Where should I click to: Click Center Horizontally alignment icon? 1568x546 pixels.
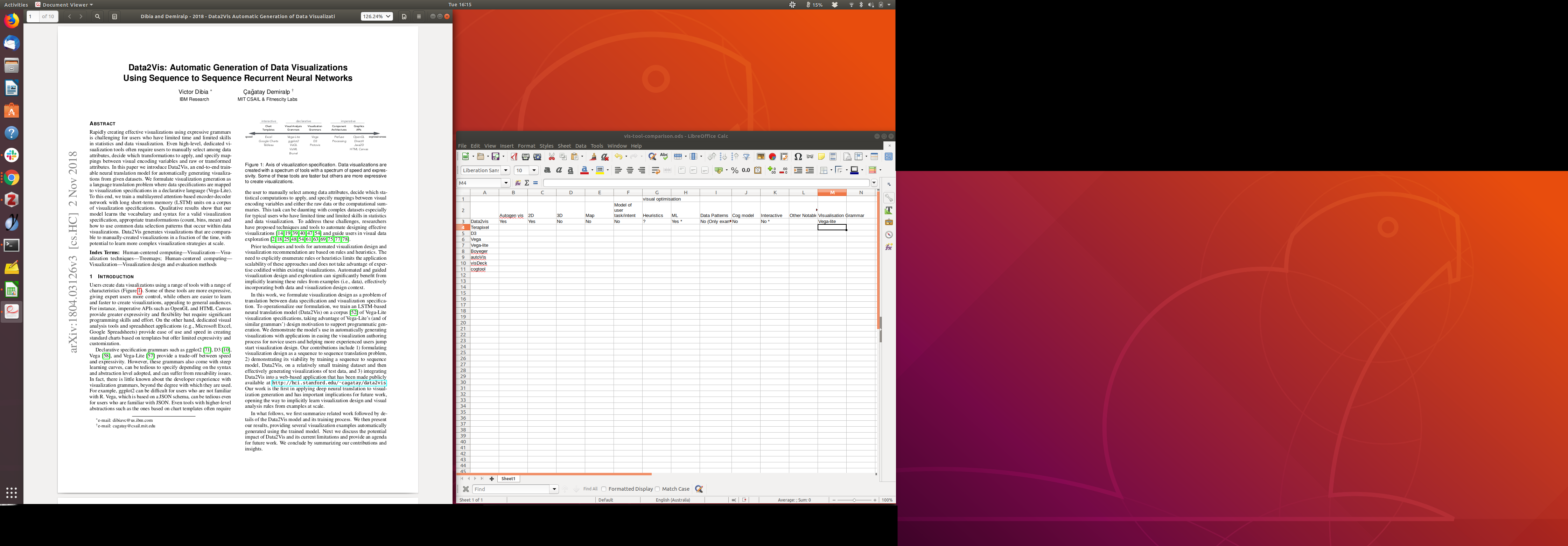pos(630,170)
